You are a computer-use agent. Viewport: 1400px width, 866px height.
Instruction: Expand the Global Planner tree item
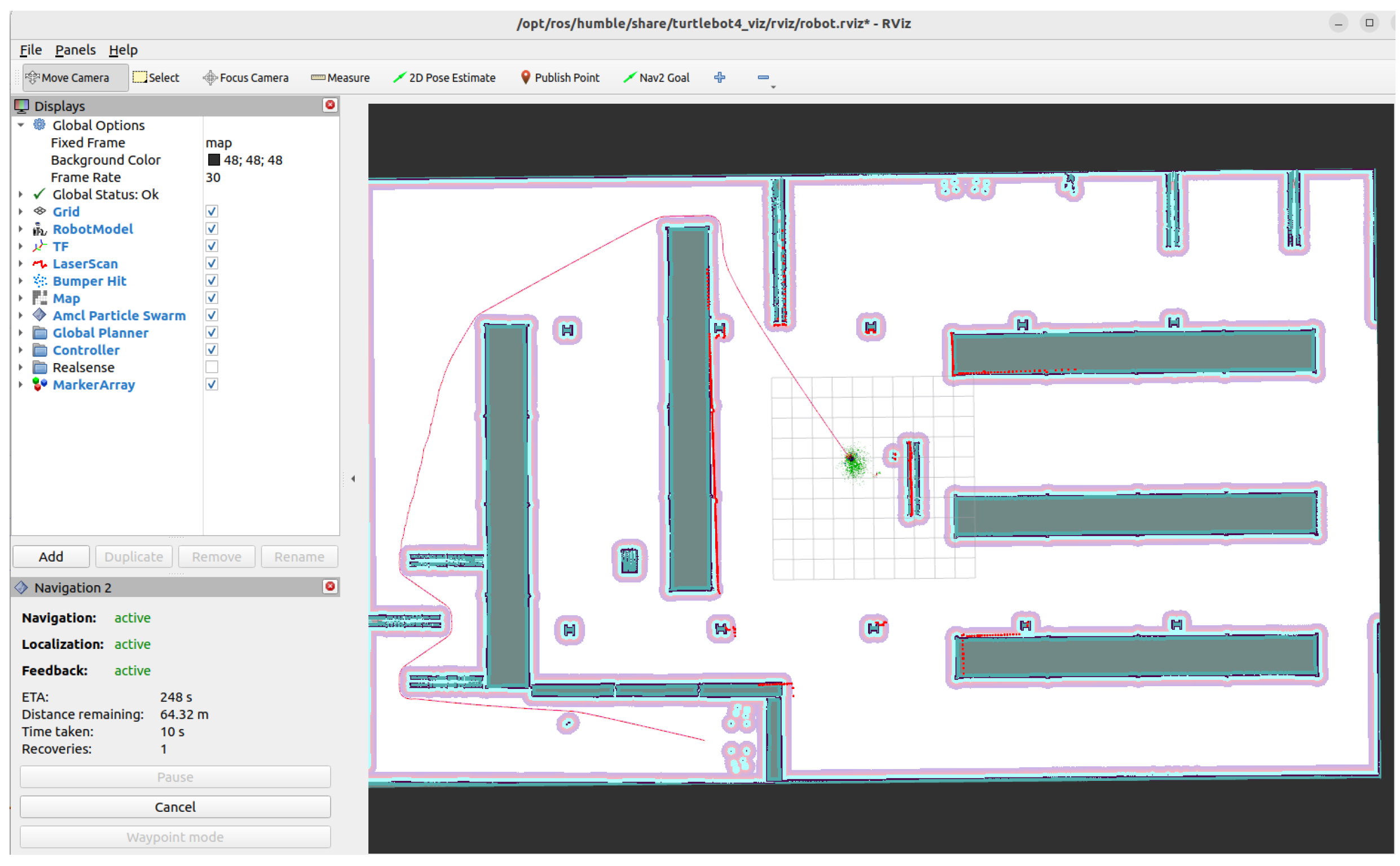coord(21,333)
